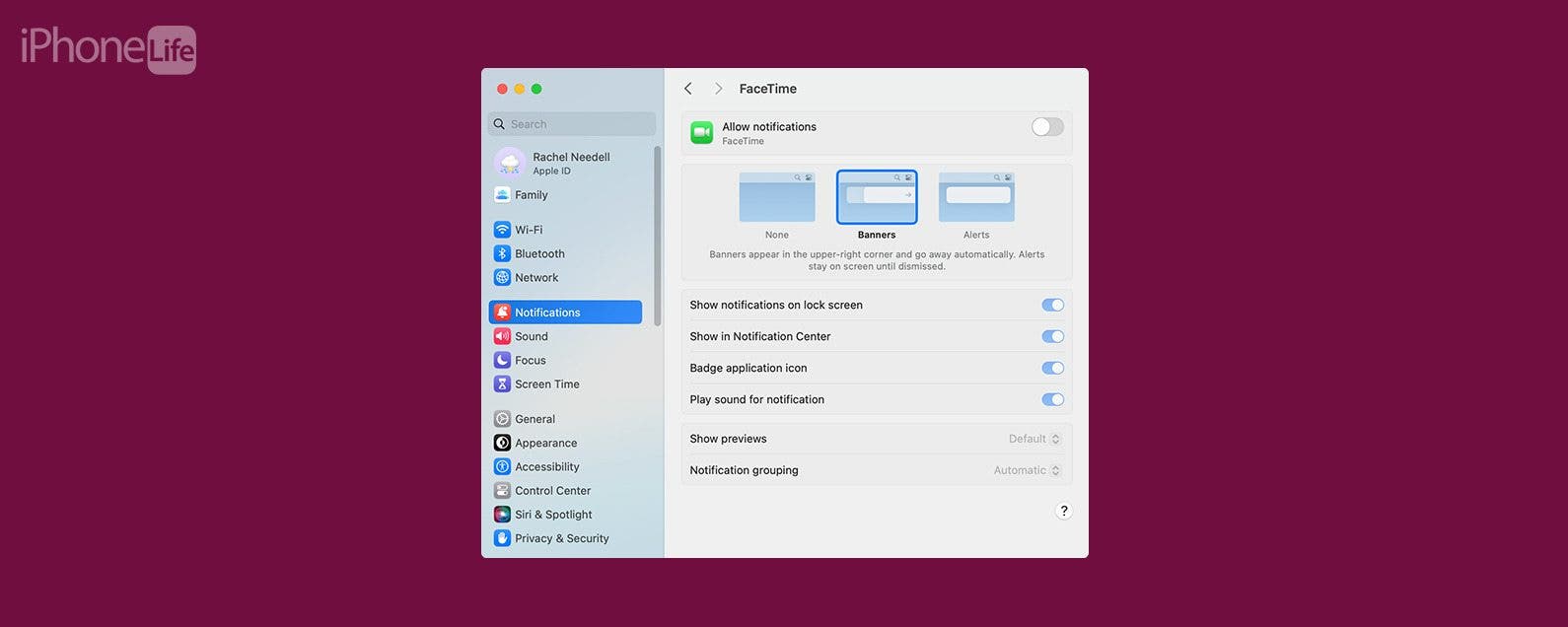
Task: Click Privacy & Security hand icon
Action: (502, 538)
